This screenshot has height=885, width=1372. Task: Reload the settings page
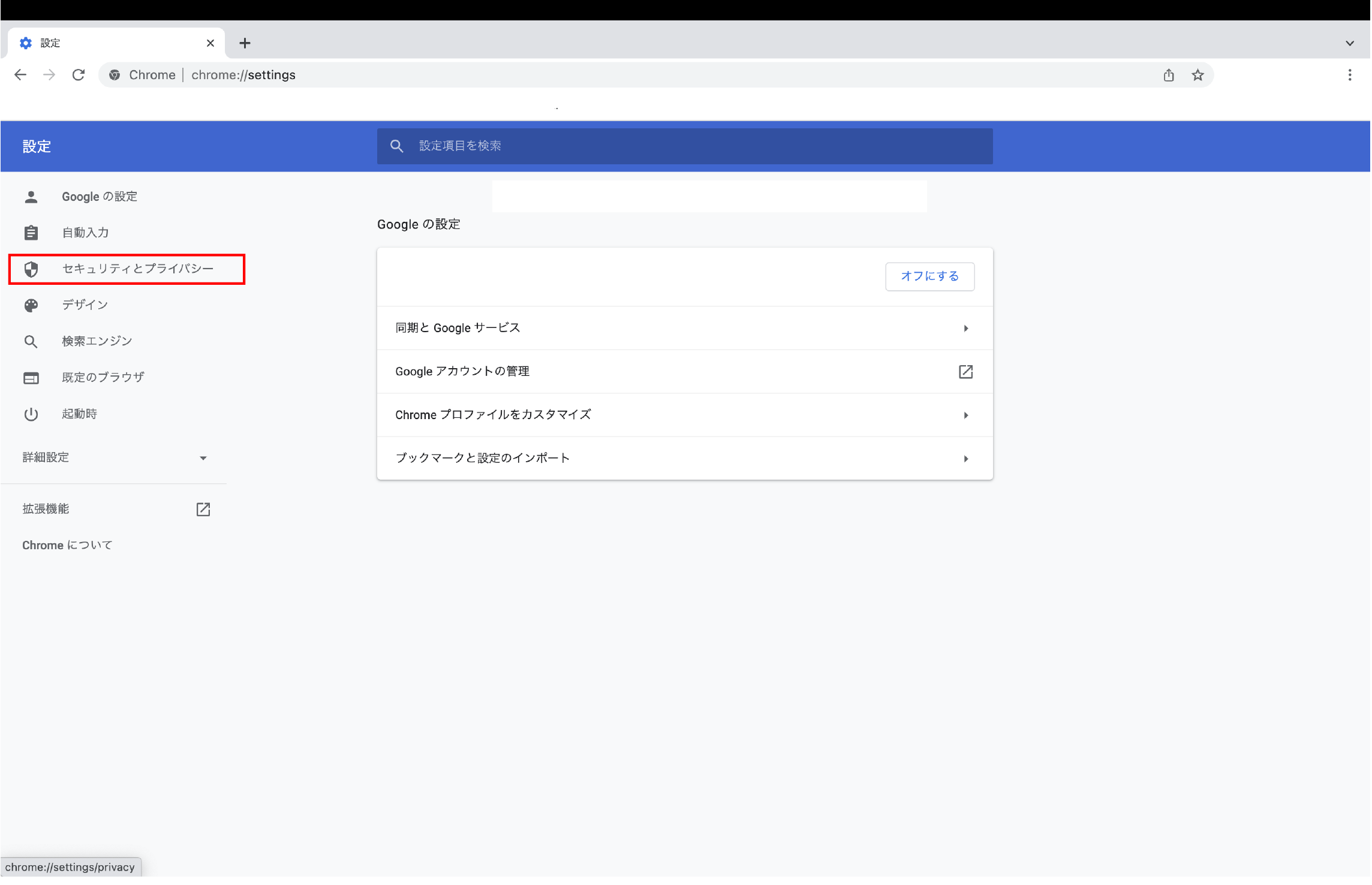tap(79, 75)
